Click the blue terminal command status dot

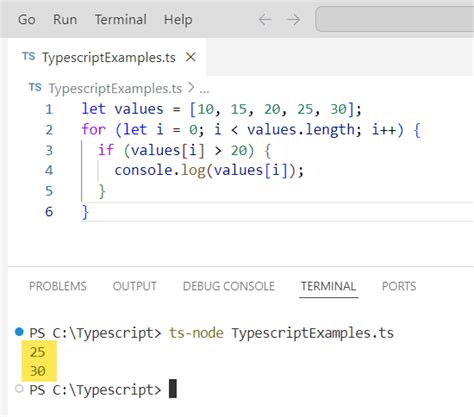point(19,332)
